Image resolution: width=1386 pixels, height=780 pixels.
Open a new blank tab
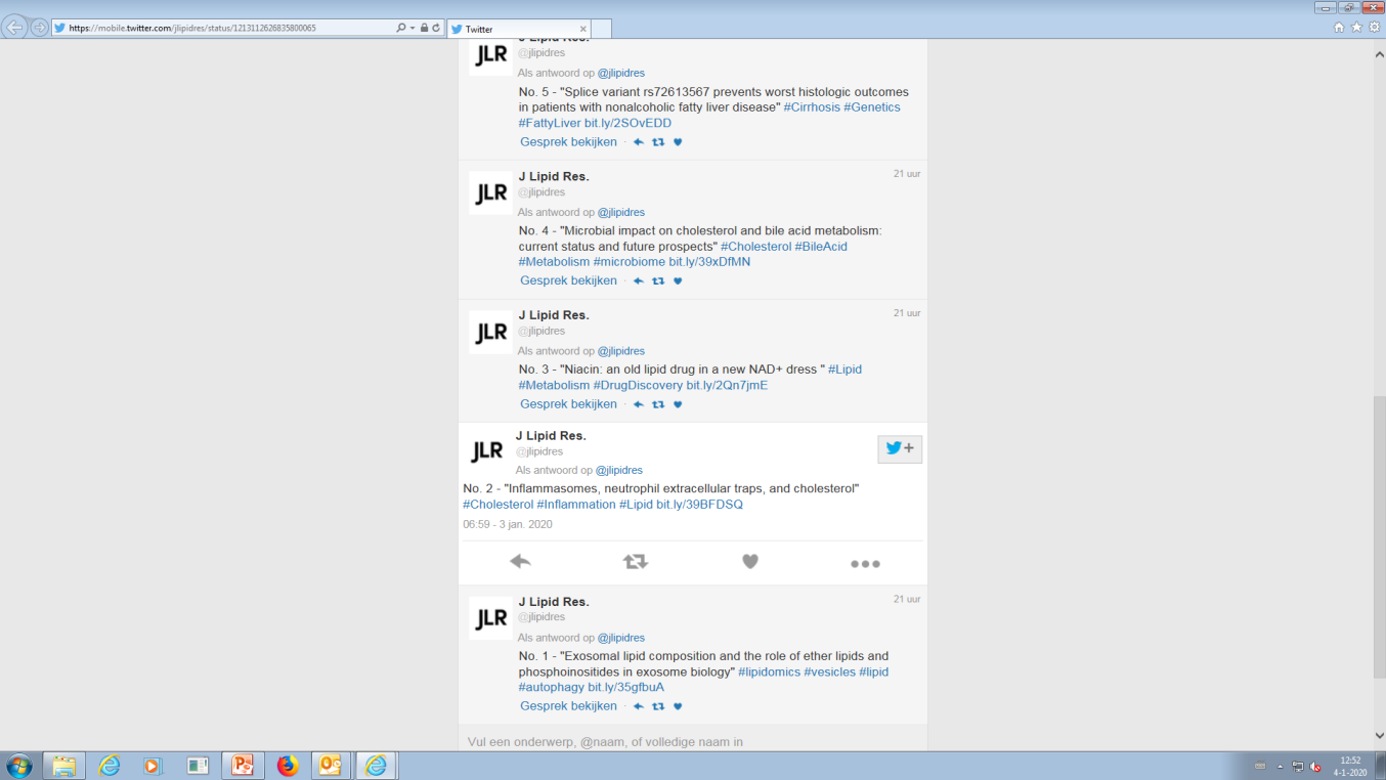601,29
